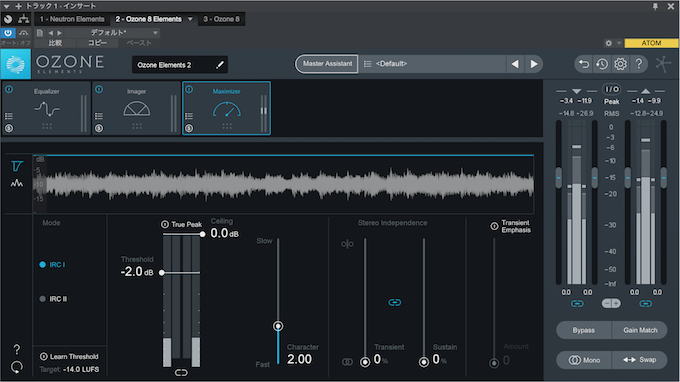Solo the Imager module
The width and height of the screenshot is (680, 382).
click(99, 128)
